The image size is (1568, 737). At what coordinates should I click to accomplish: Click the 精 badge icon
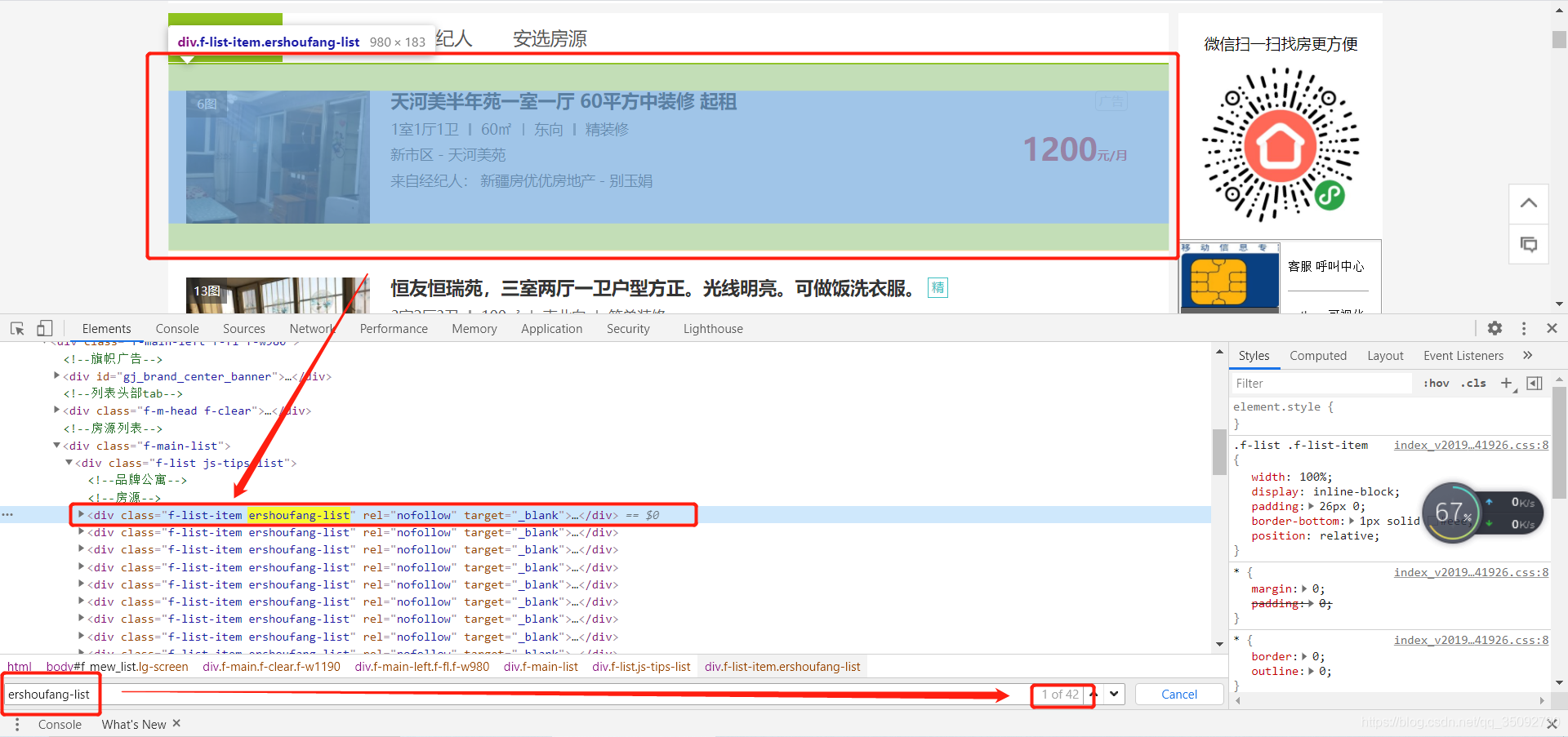coord(938,287)
